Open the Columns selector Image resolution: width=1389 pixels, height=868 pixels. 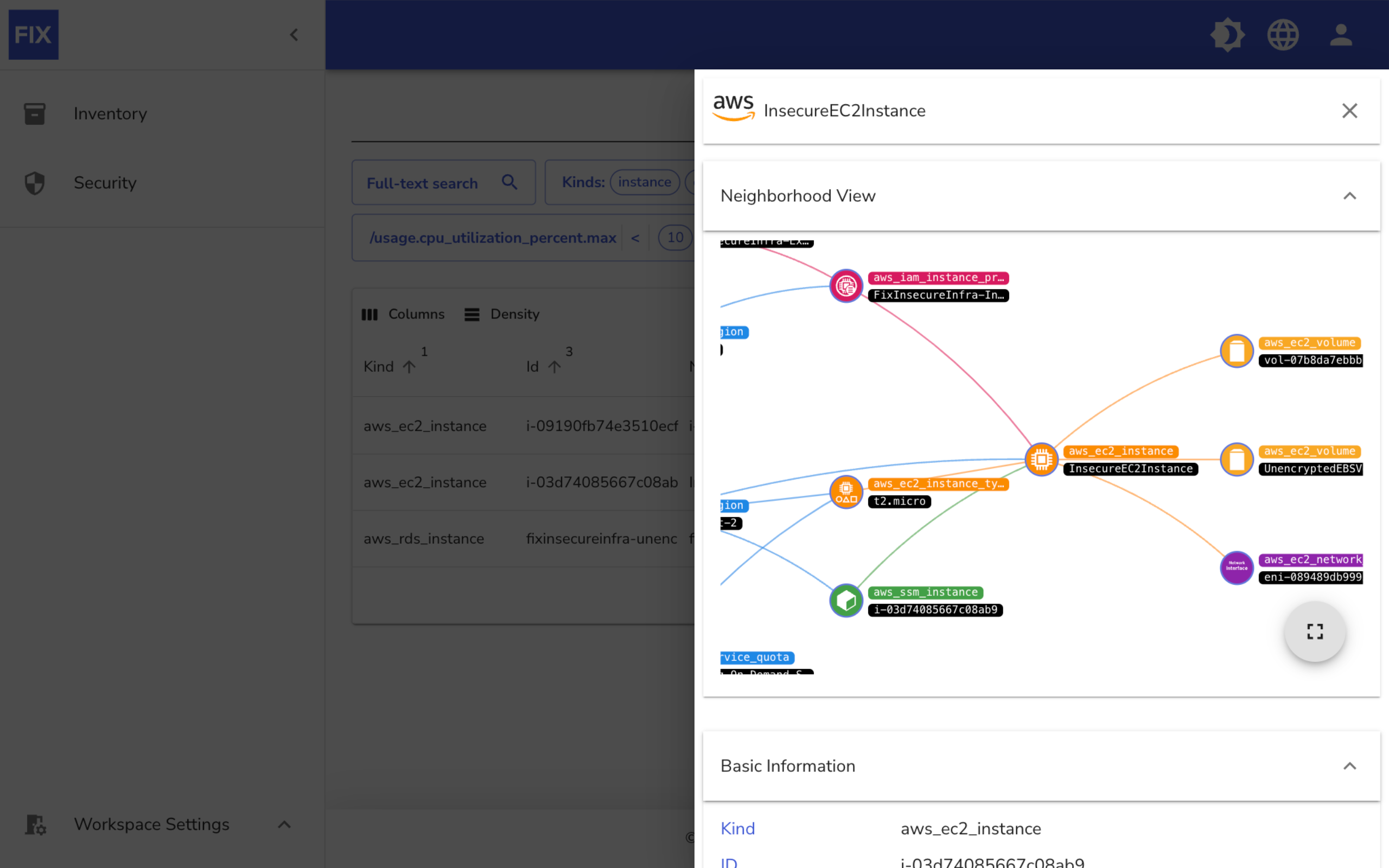(x=403, y=314)
